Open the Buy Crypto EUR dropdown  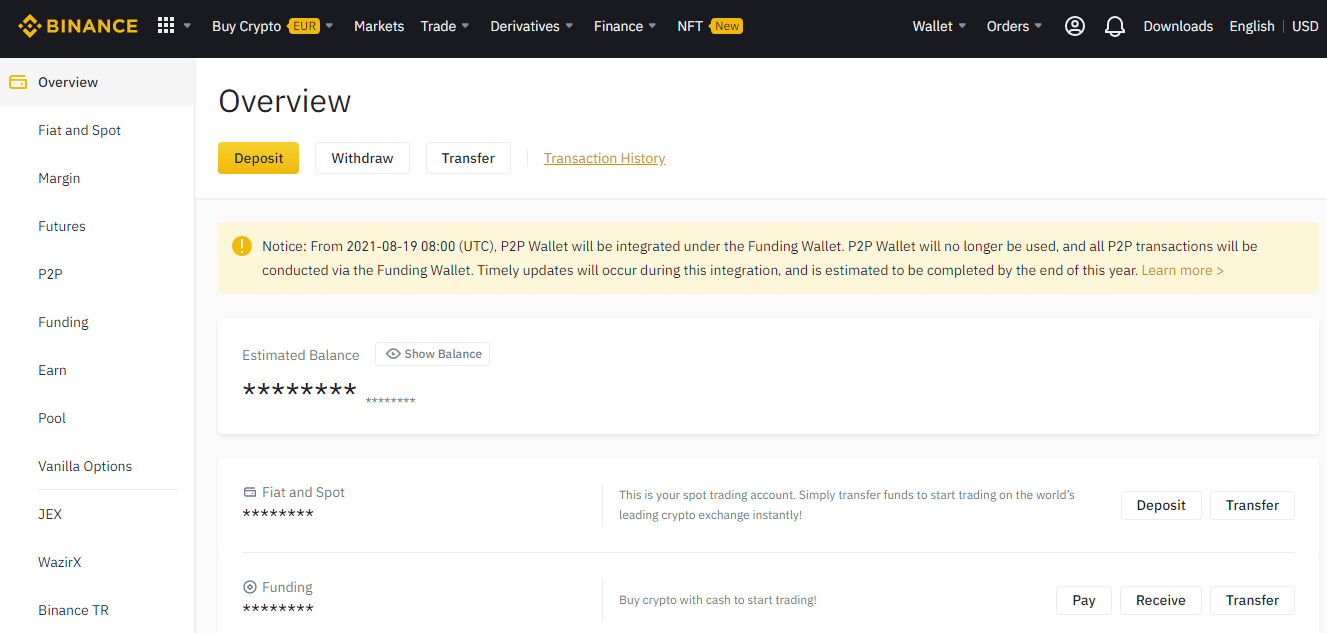(x=273, y=26)
